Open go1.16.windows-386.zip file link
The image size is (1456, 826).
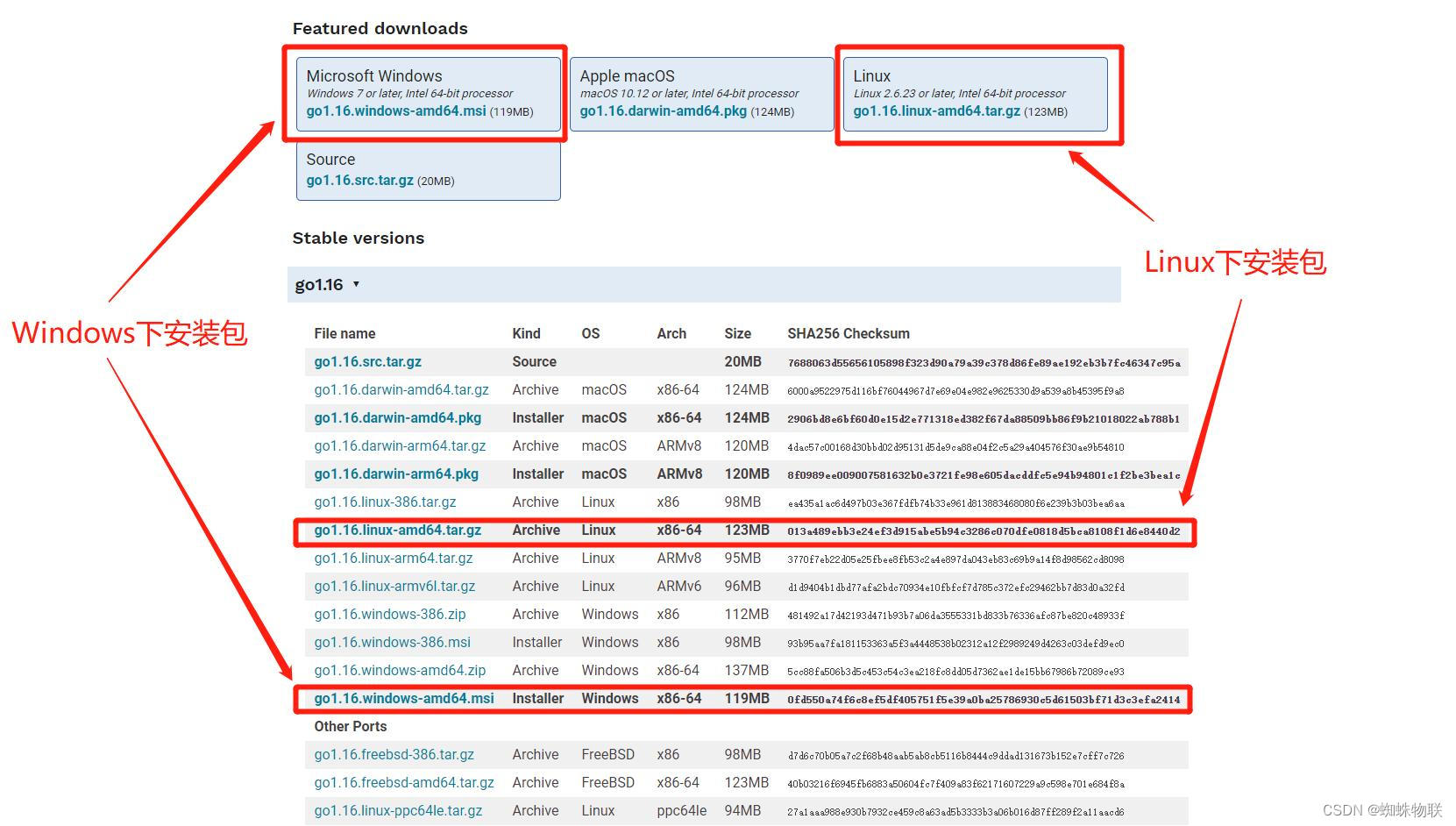(390, 614)
